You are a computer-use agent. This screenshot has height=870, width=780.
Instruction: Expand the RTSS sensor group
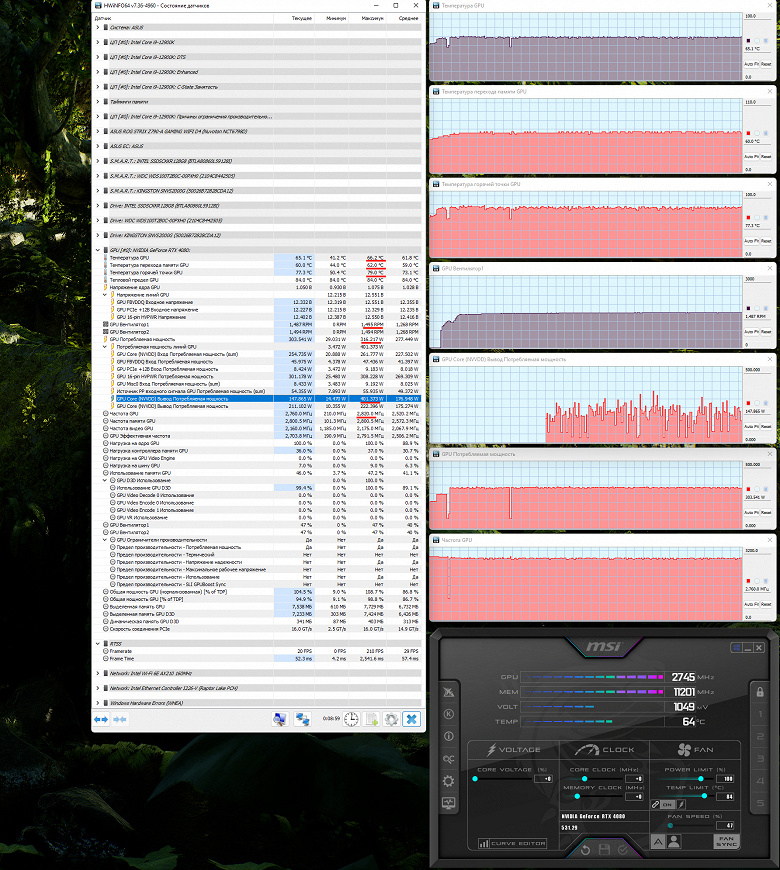pos(98,644)
